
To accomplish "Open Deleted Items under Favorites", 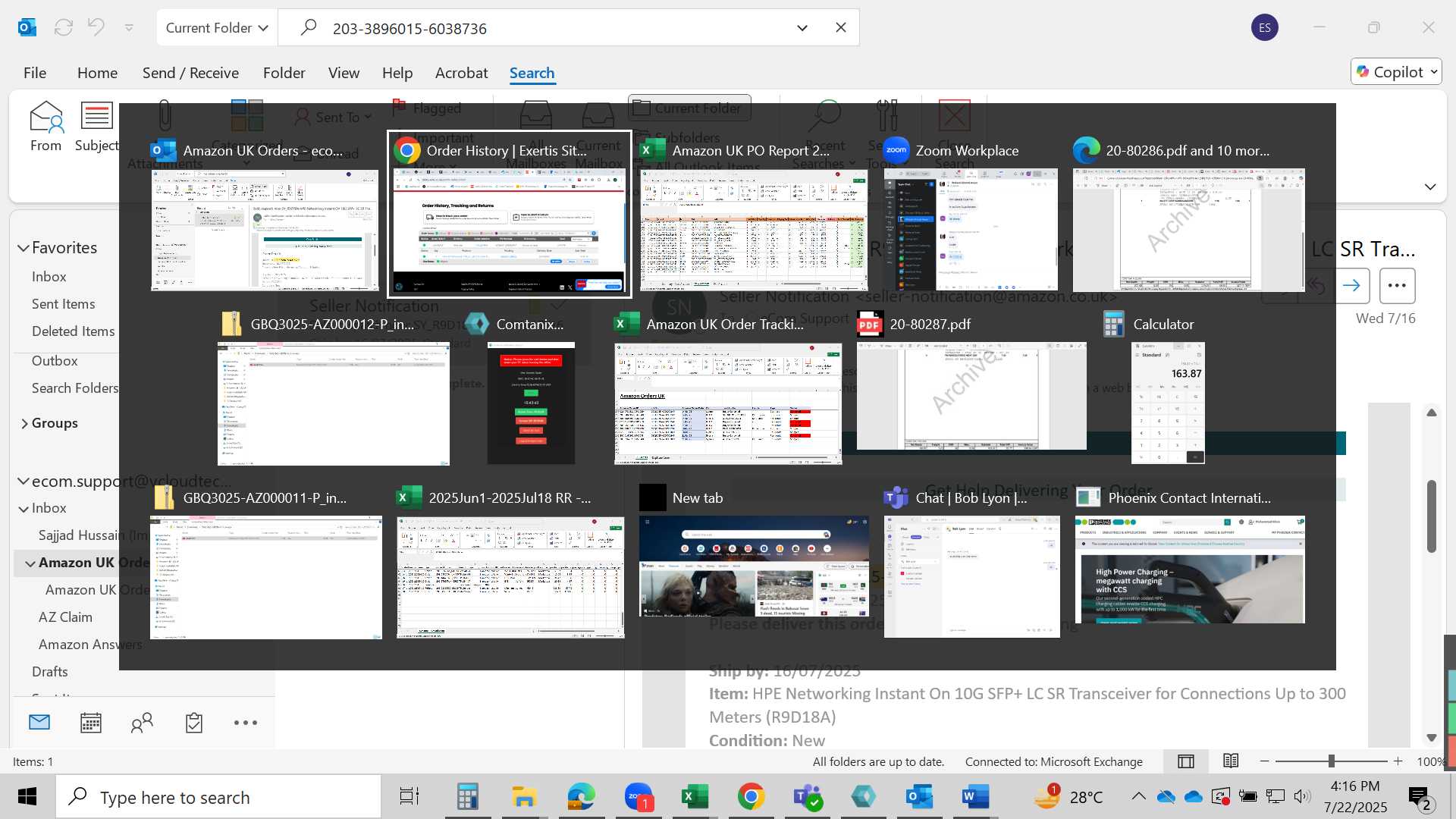I will [x=74, y=331].
